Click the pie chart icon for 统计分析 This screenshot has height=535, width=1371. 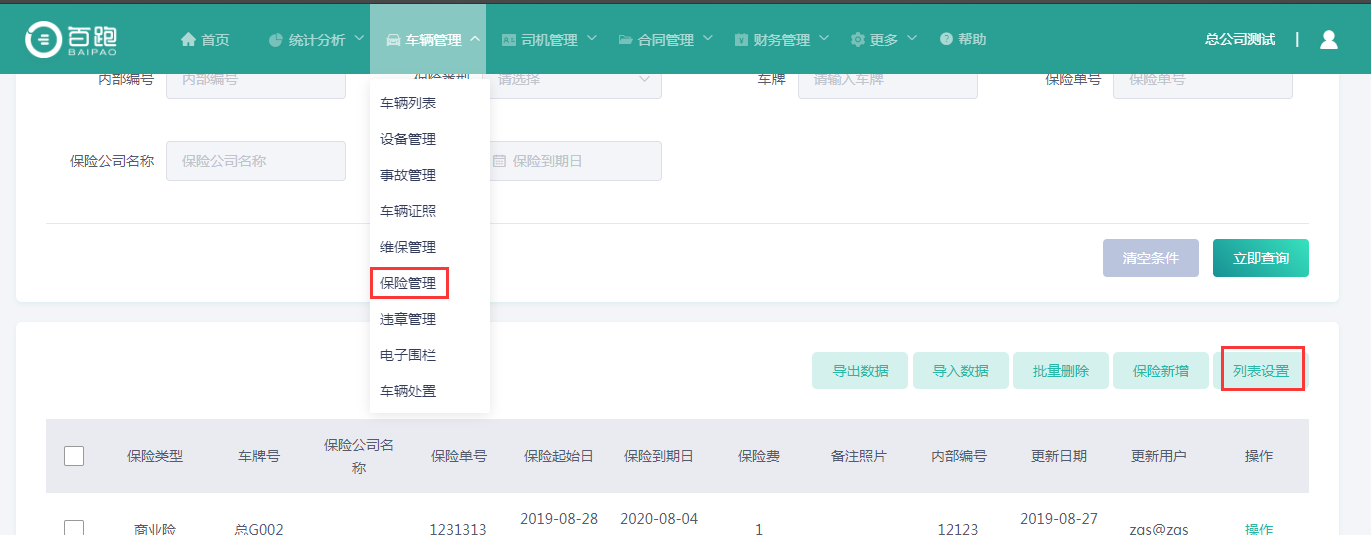click(x=276, y=40)
